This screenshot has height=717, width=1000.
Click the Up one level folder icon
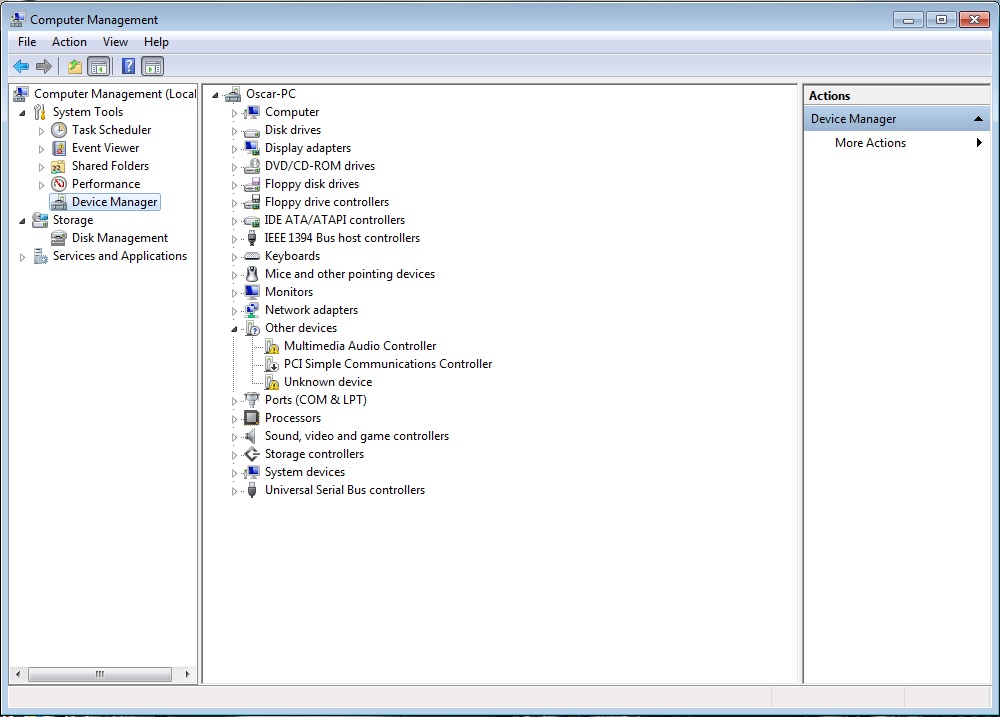pyautogui.click(x=75, y=66)
